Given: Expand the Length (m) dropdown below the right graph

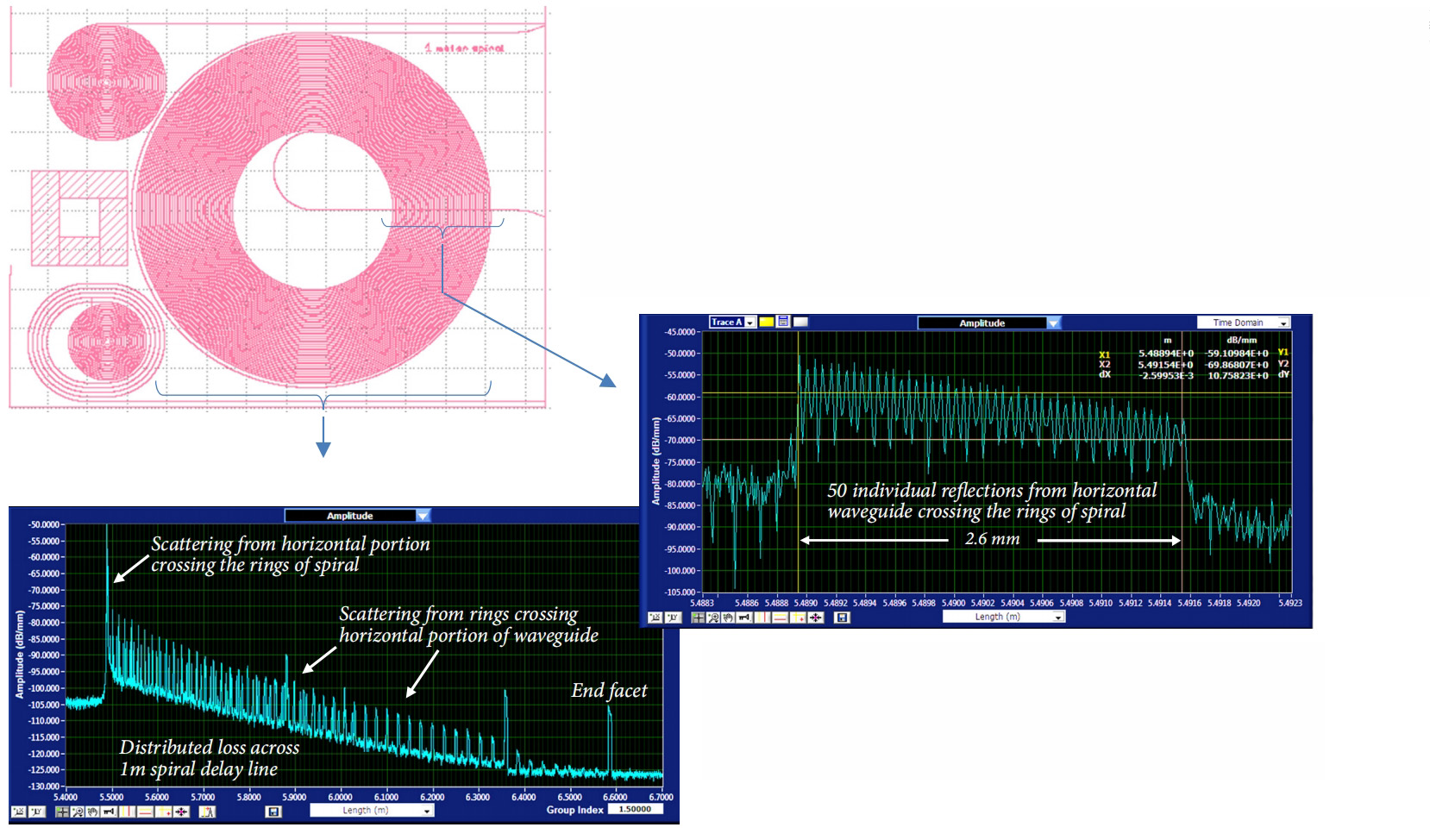Looking at the screenshot, I should [x=1058, y=617].
